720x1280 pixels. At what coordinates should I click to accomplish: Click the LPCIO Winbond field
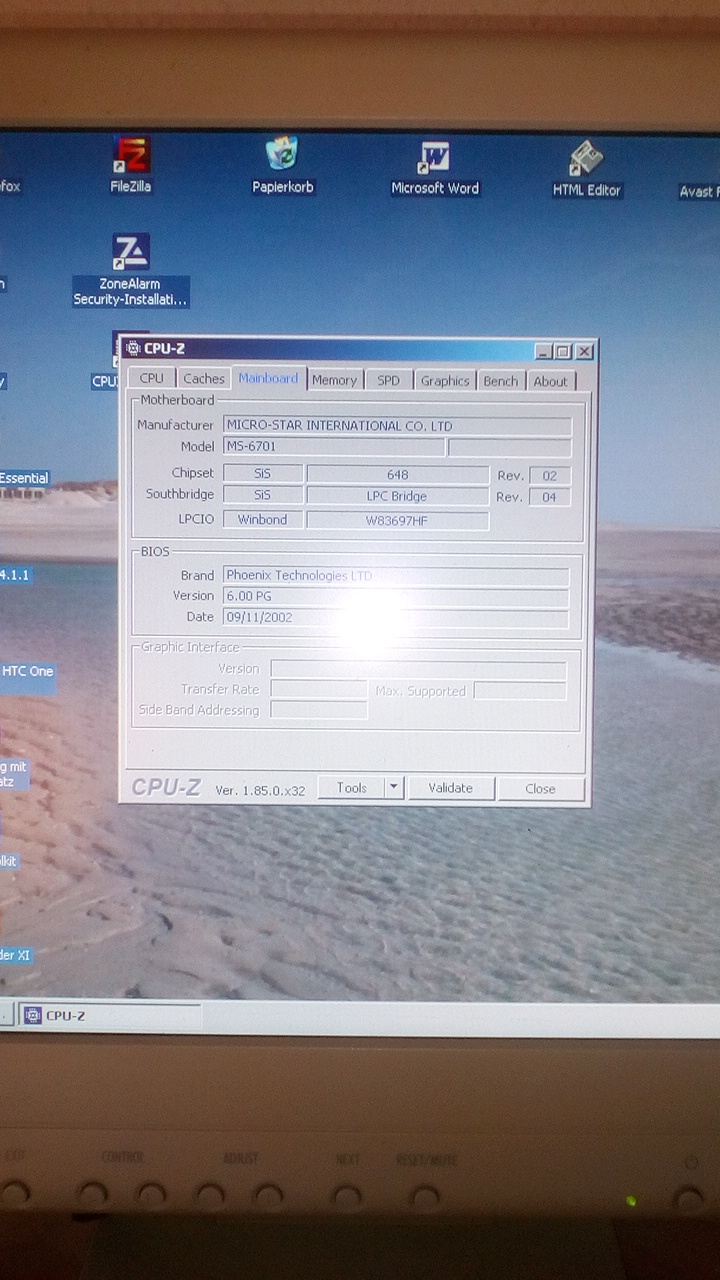coord(262,519)
